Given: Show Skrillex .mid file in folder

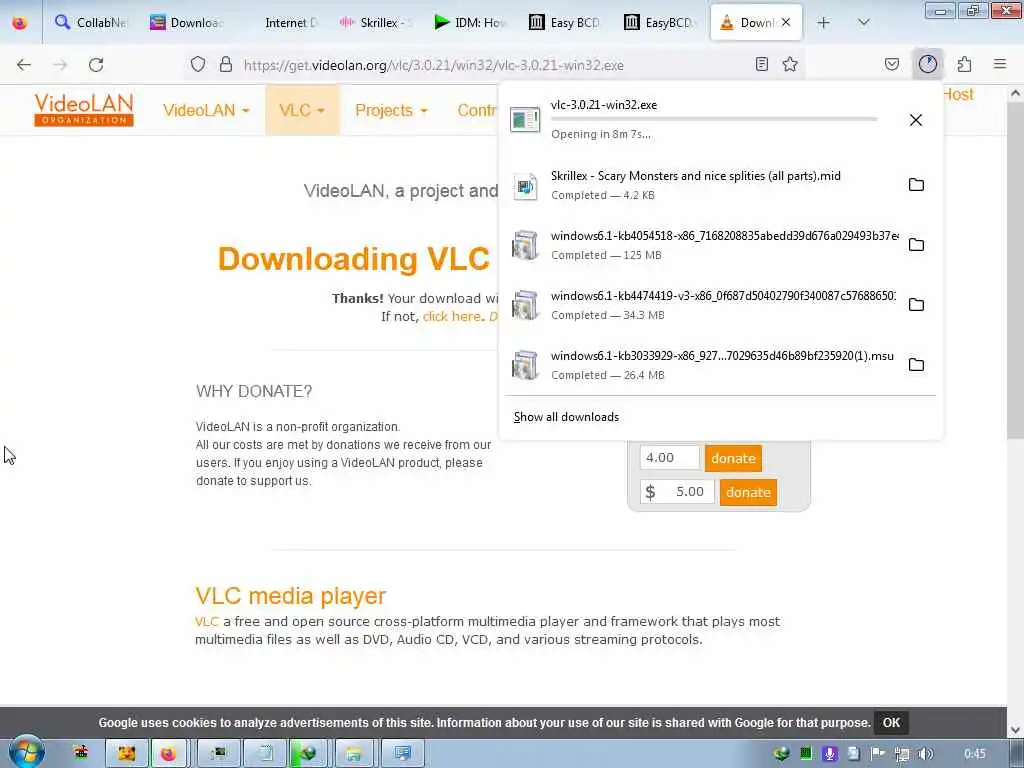Looking at the screenshot, I should pyautogui.click(x=916, y=185).
